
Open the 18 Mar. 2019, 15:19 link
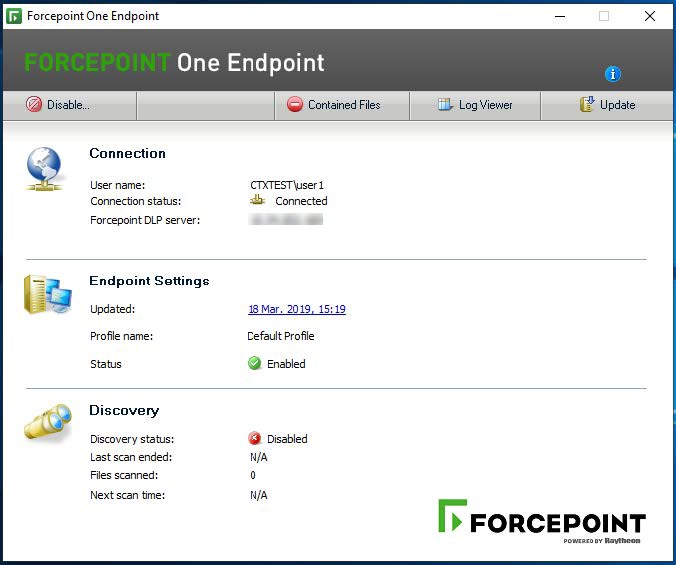coord(297,310)
